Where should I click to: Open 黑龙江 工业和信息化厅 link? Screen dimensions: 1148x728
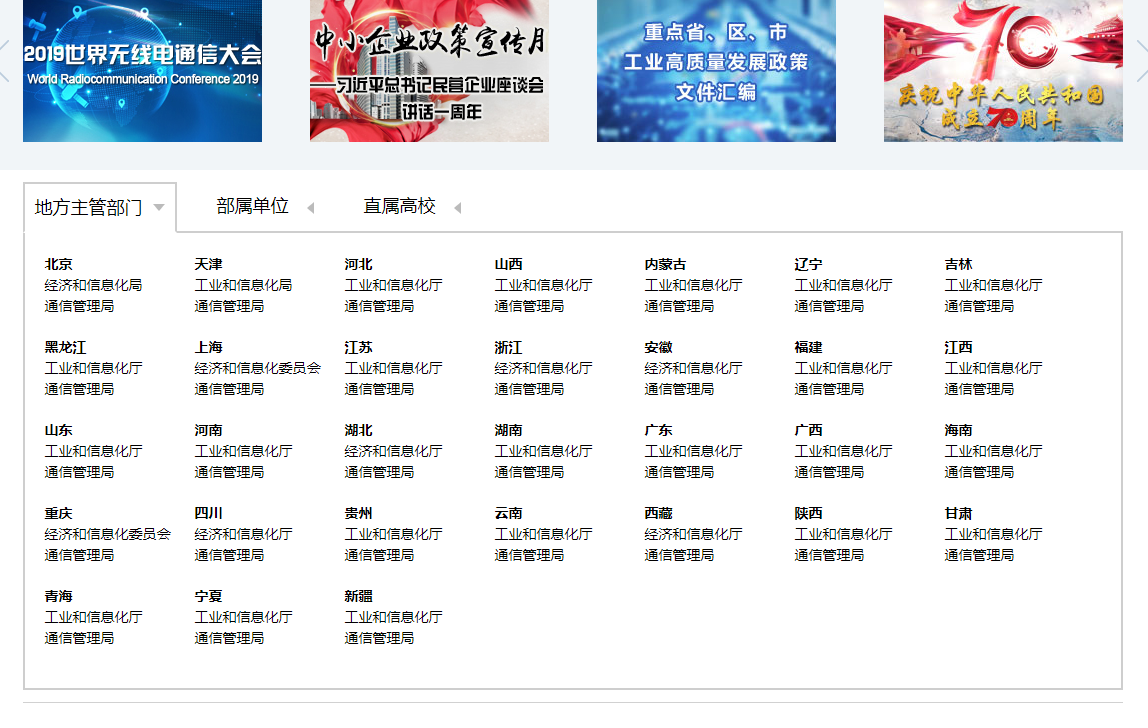[93, 368]
